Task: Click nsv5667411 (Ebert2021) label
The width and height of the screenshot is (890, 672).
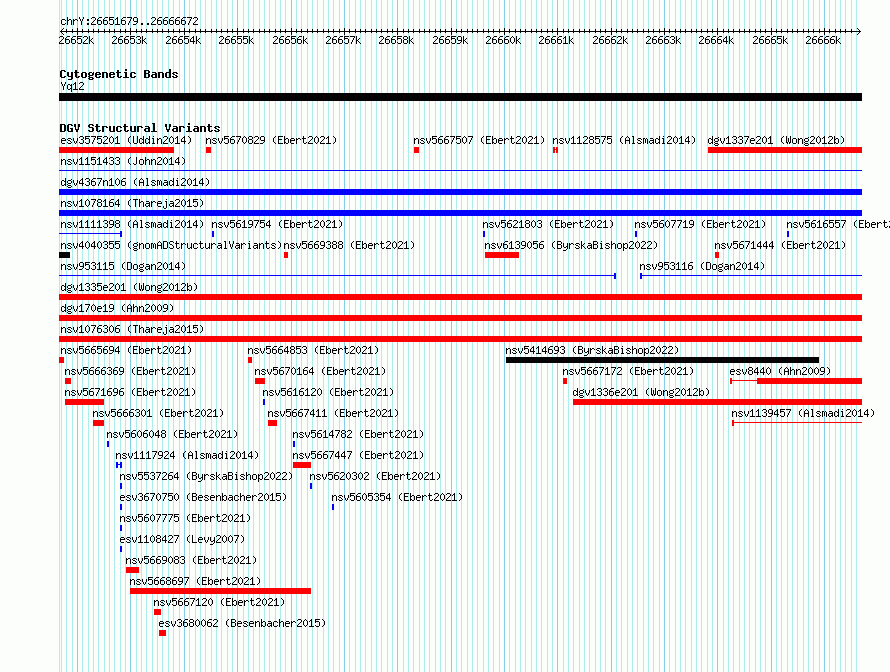Action: [x=333, y=413]
